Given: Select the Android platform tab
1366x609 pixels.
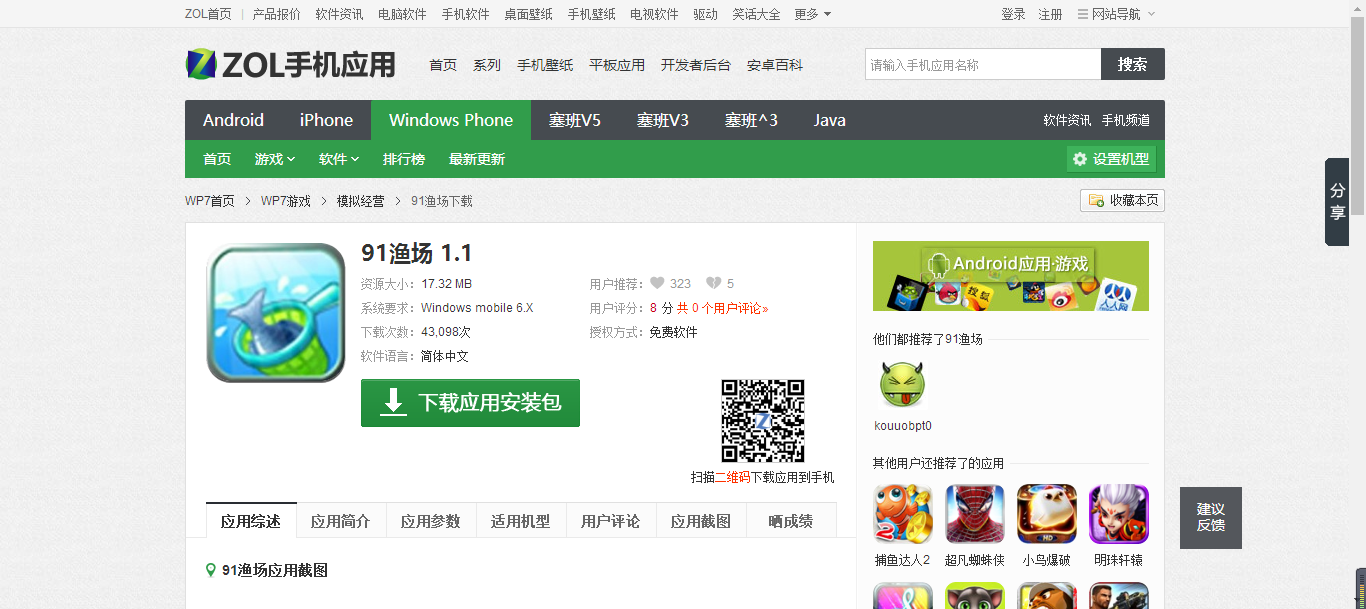Looking at the screenshot, I should (233, 120).
